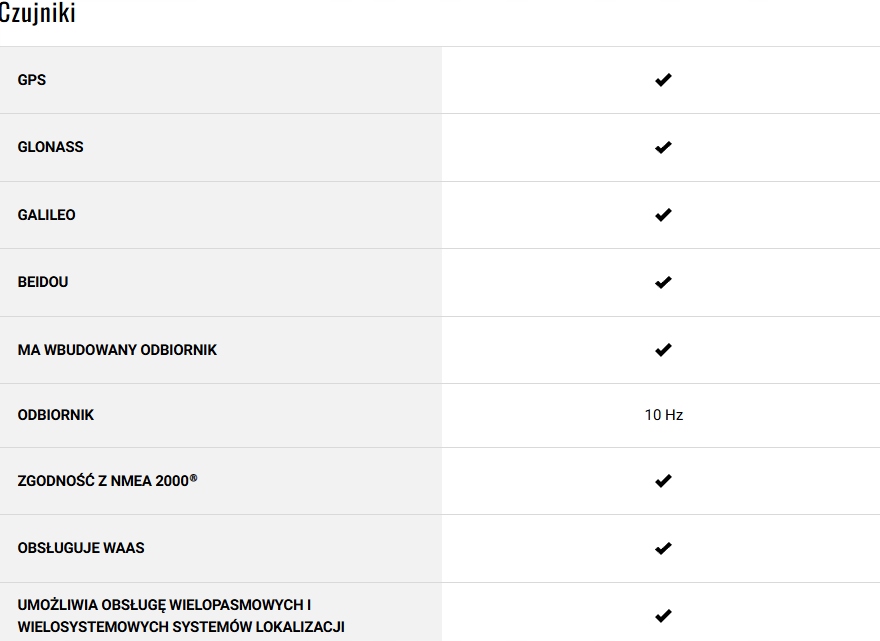Click the BEIDOU label

coord(43,282)
